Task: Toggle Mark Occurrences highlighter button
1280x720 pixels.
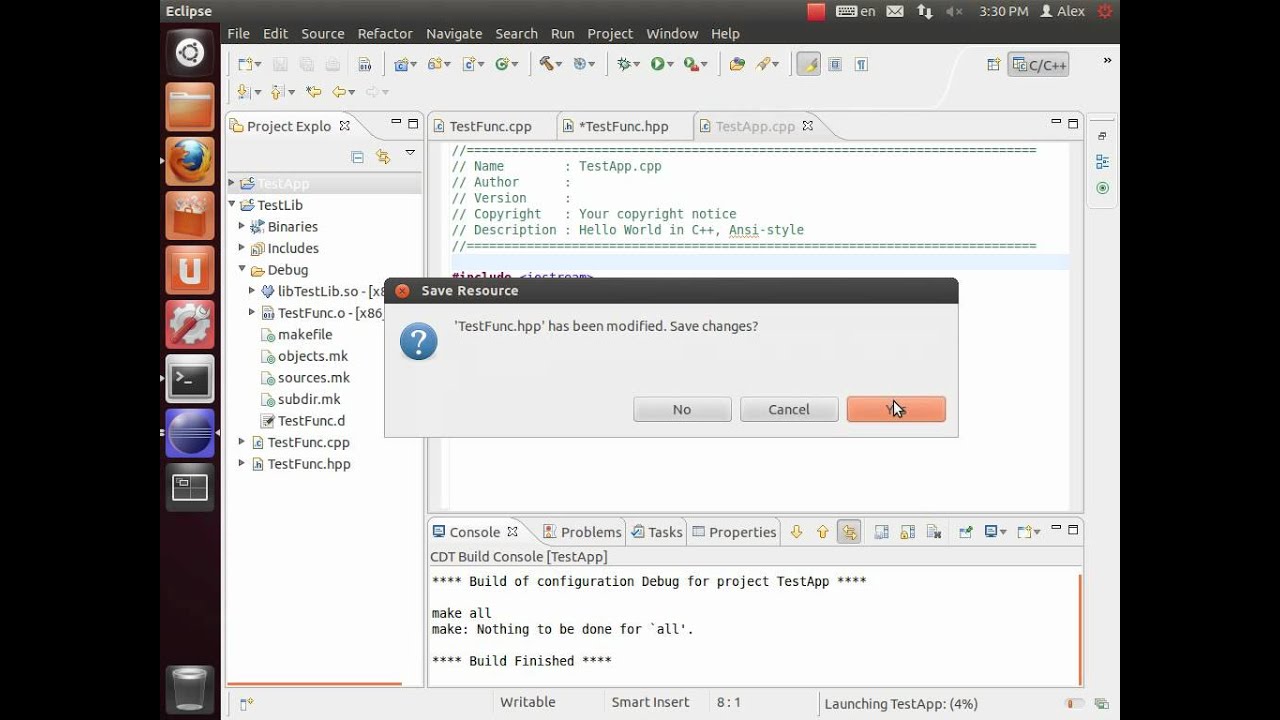Action: [x=808, y=64]
